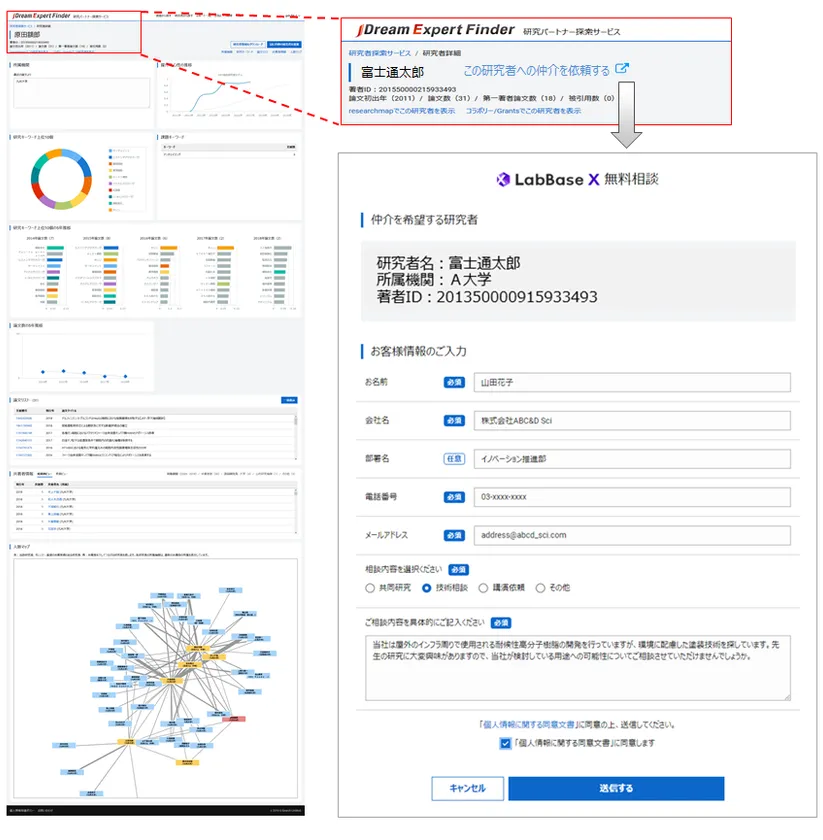Click the outlined download button atop the small researcher page
This screenshot has width=823, height=840.
[248, 44]
